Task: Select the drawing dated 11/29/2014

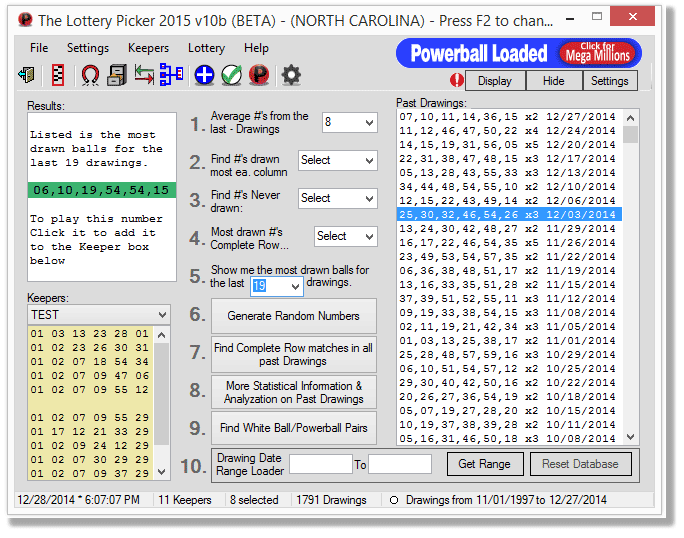Action: click(x=509, y=229)
